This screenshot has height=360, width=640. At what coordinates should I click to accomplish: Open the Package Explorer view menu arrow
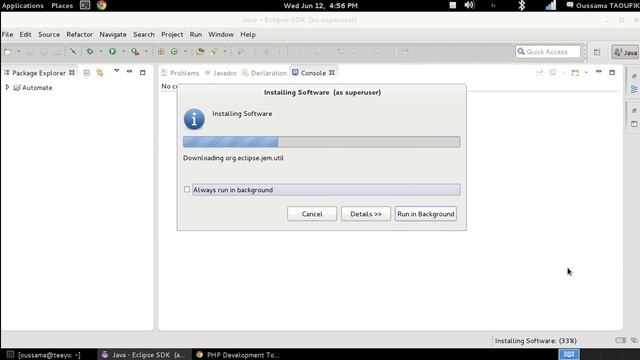[x=116, y=71]
